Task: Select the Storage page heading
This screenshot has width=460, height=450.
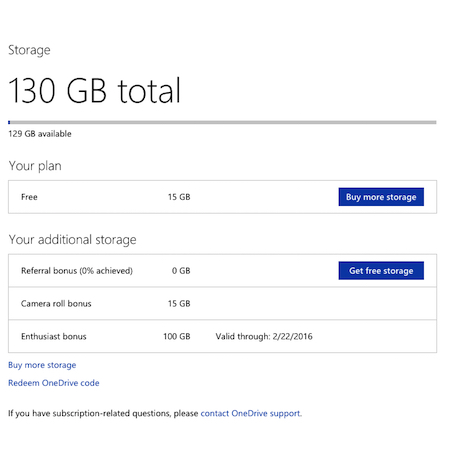Action: point(29,50)
